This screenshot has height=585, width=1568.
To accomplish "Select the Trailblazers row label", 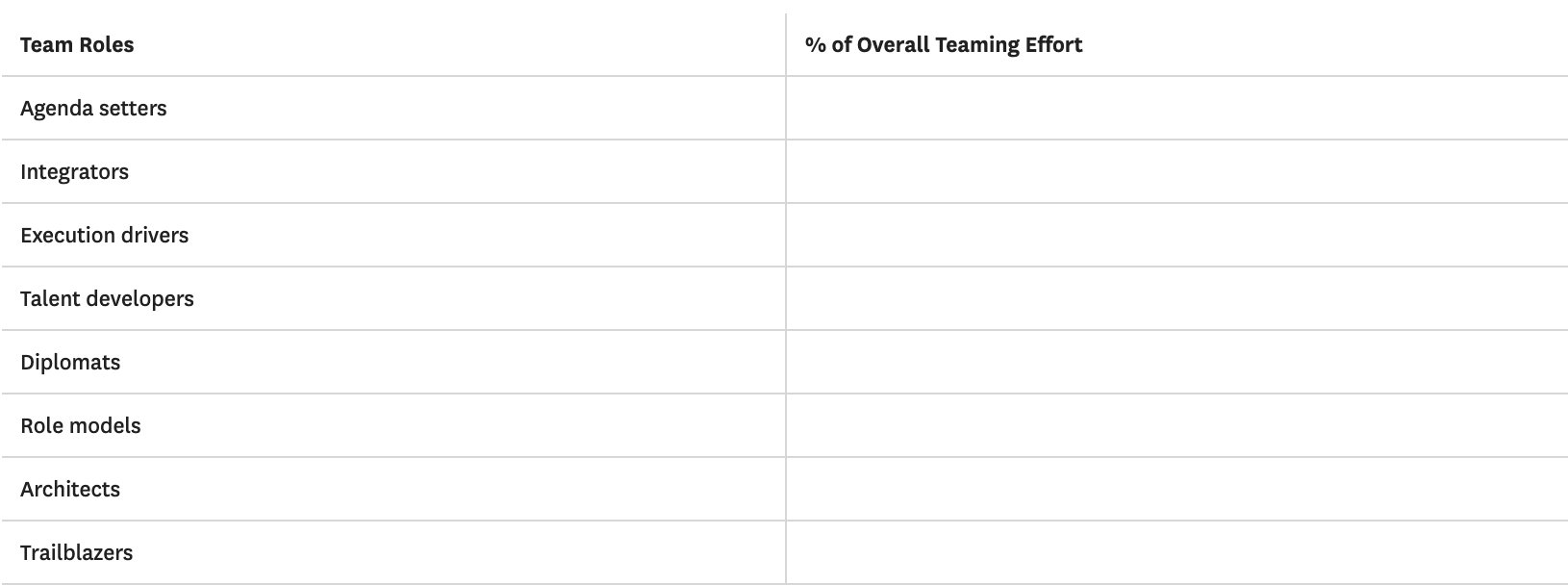I will 76,553.
